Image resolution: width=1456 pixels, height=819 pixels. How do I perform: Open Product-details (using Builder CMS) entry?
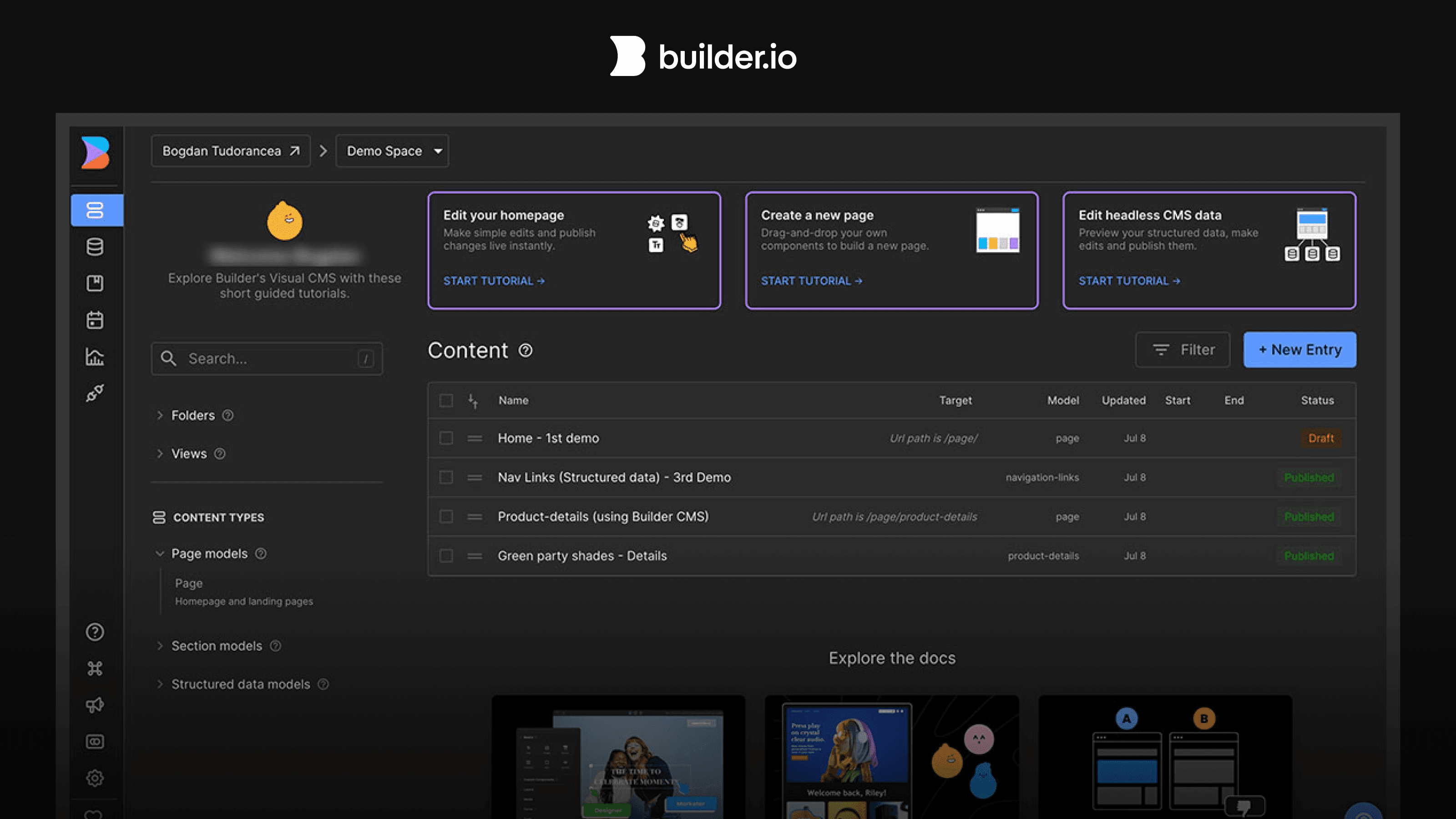coord(603,516)
